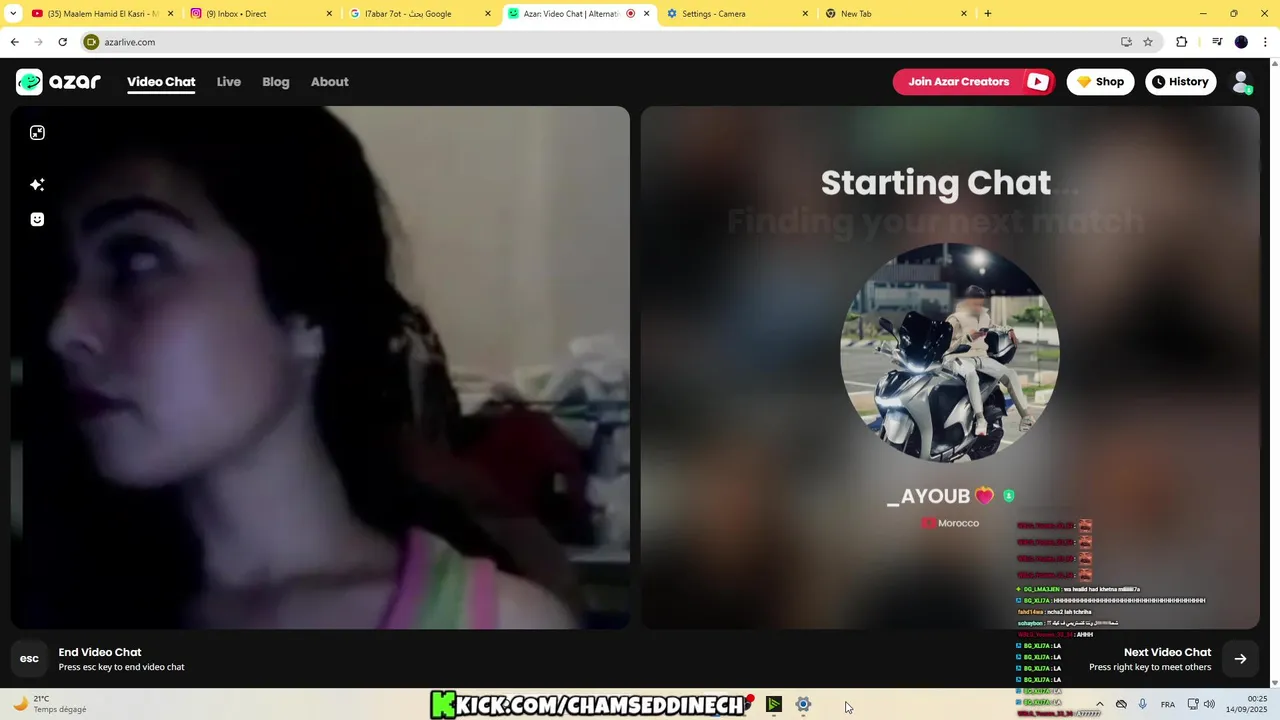Open the face filter sticker icon
The width and height of the screenshot is (1280, 720).
point(37,219)
